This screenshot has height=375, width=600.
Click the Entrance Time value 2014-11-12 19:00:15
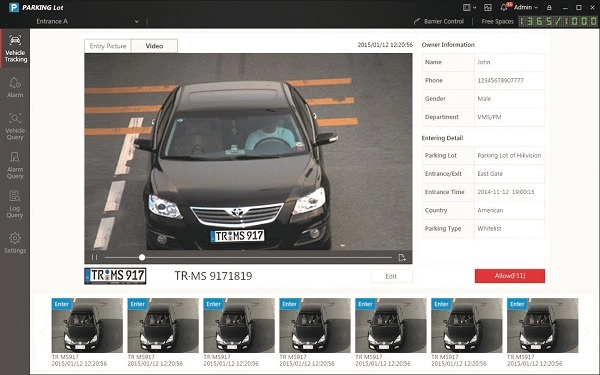[x=506, y=192]
